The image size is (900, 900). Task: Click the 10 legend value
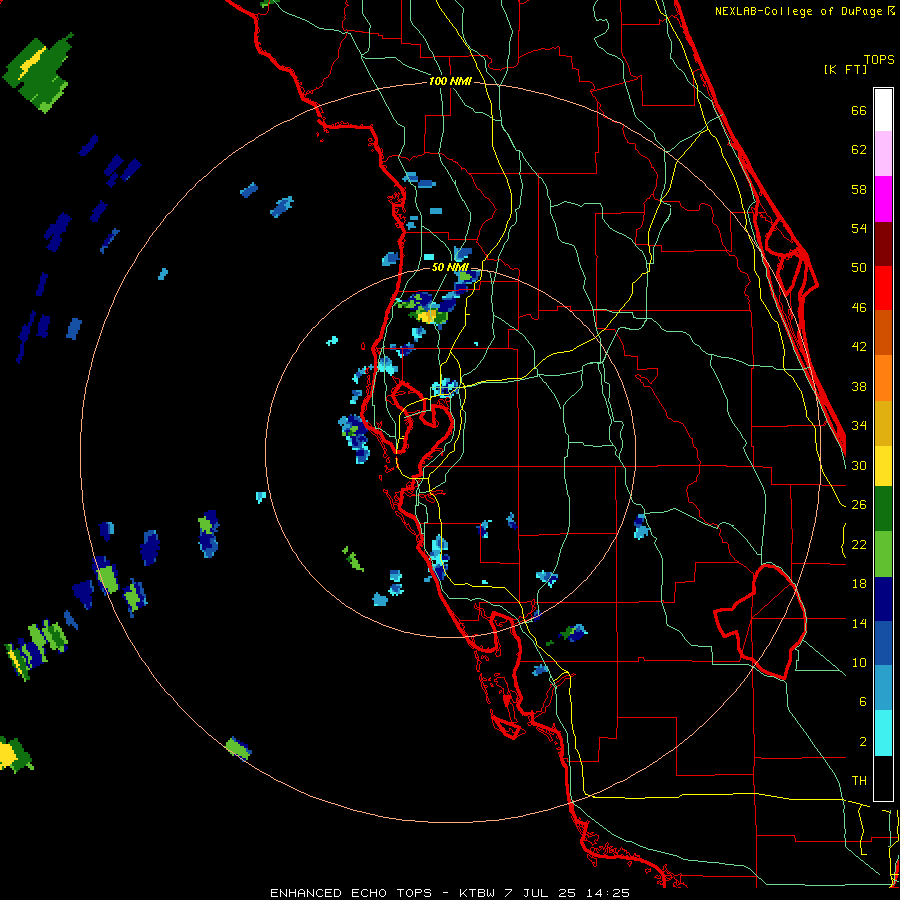[x=859, y=662]
